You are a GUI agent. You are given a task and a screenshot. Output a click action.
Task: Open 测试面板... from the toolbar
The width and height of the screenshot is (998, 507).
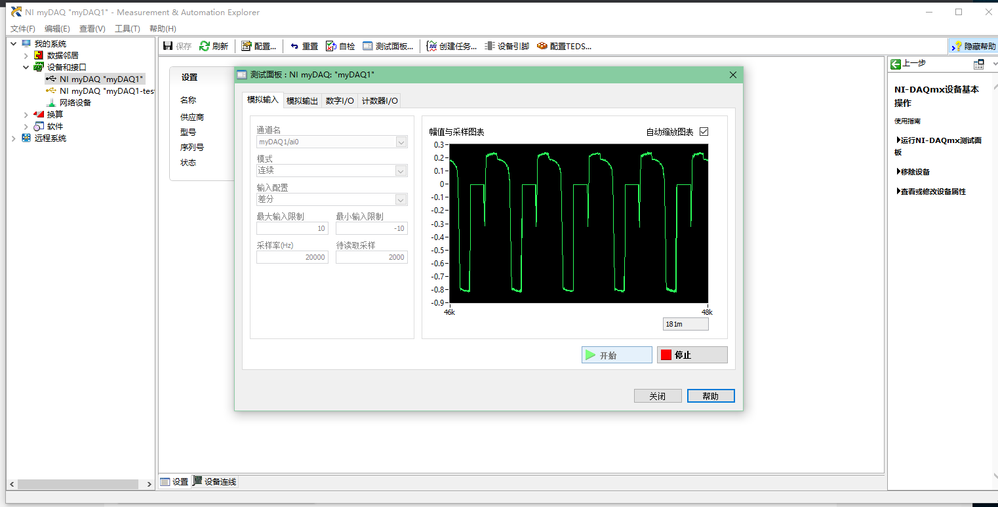(x=388, y=46)
